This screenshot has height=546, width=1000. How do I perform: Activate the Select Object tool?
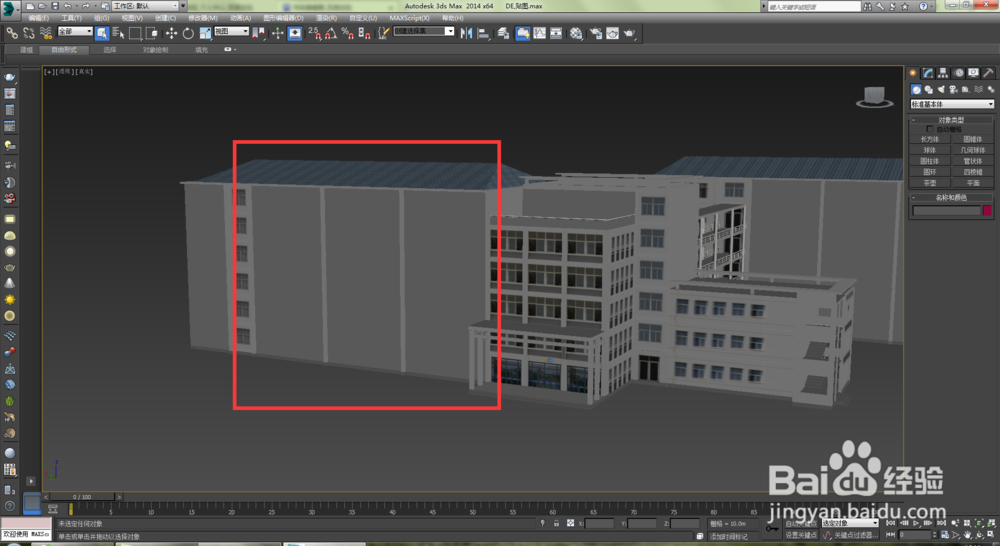102,33
